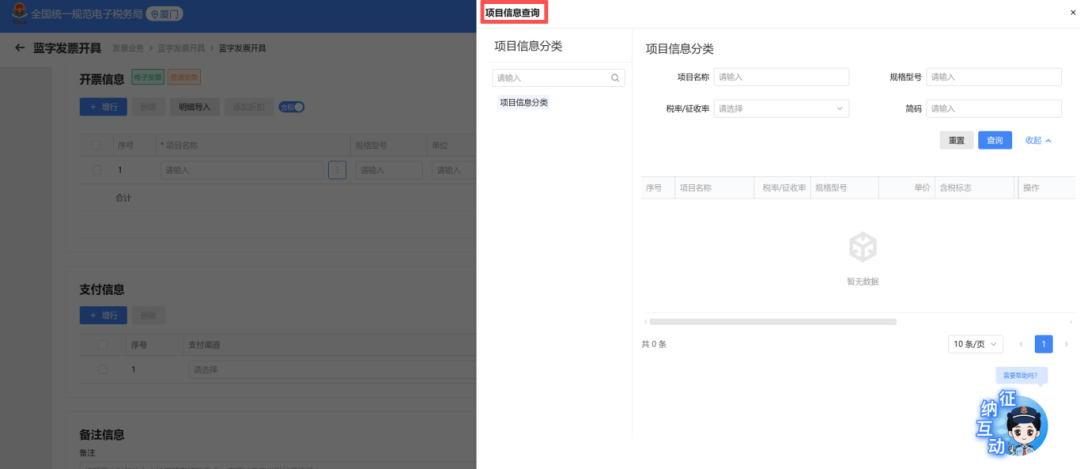Click the search magnifier in category filter
The width and height of the screenshot is (1080, 469).
click(x=615, y=77)
